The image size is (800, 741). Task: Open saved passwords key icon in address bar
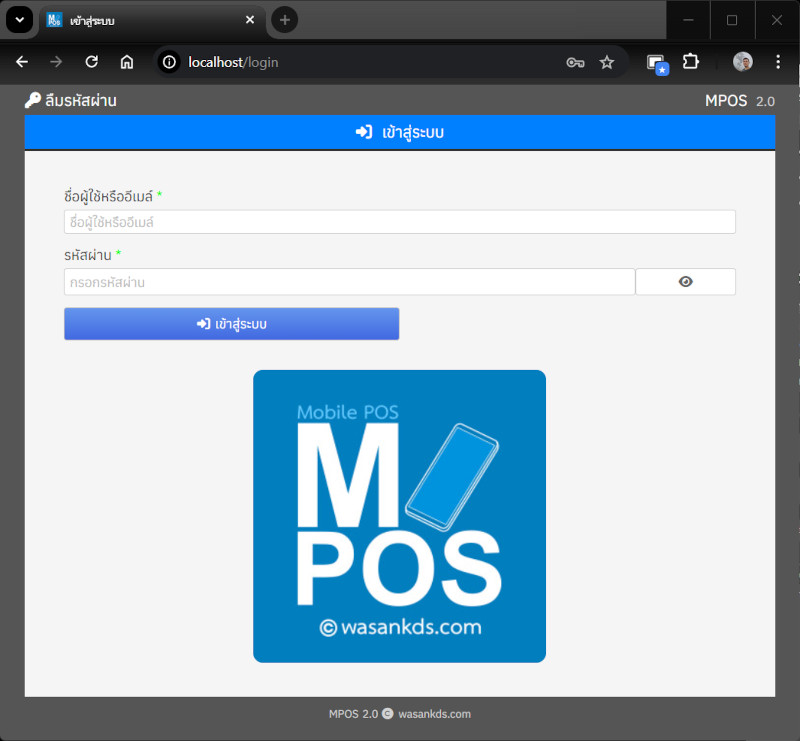click(x=575, y=62)
